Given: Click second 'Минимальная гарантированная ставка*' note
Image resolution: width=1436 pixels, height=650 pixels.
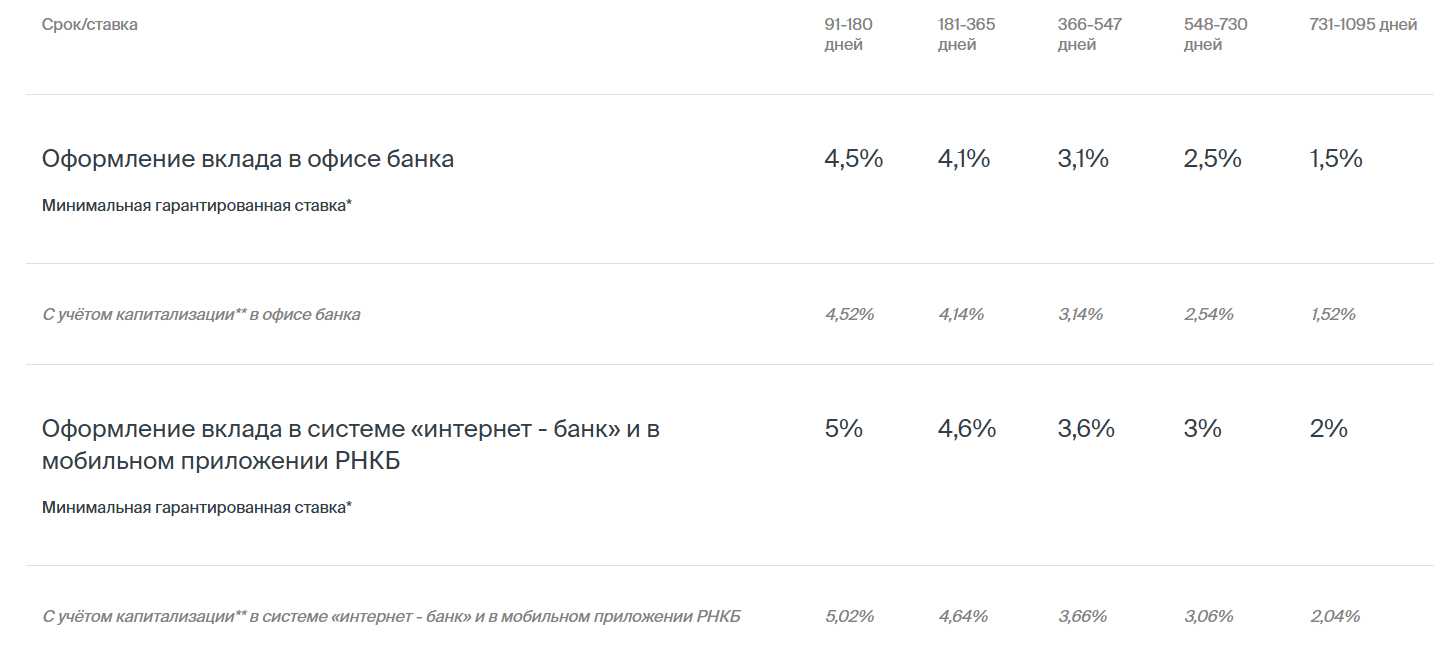Looking at the screenshot, I should [197, 507].
